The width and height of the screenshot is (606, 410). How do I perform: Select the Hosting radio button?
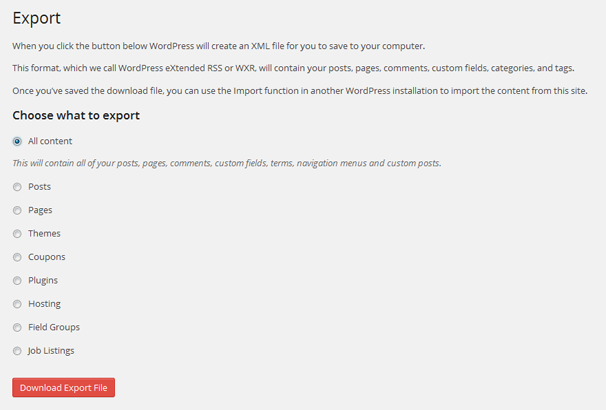pyautogui.click(x=17, y=304)
